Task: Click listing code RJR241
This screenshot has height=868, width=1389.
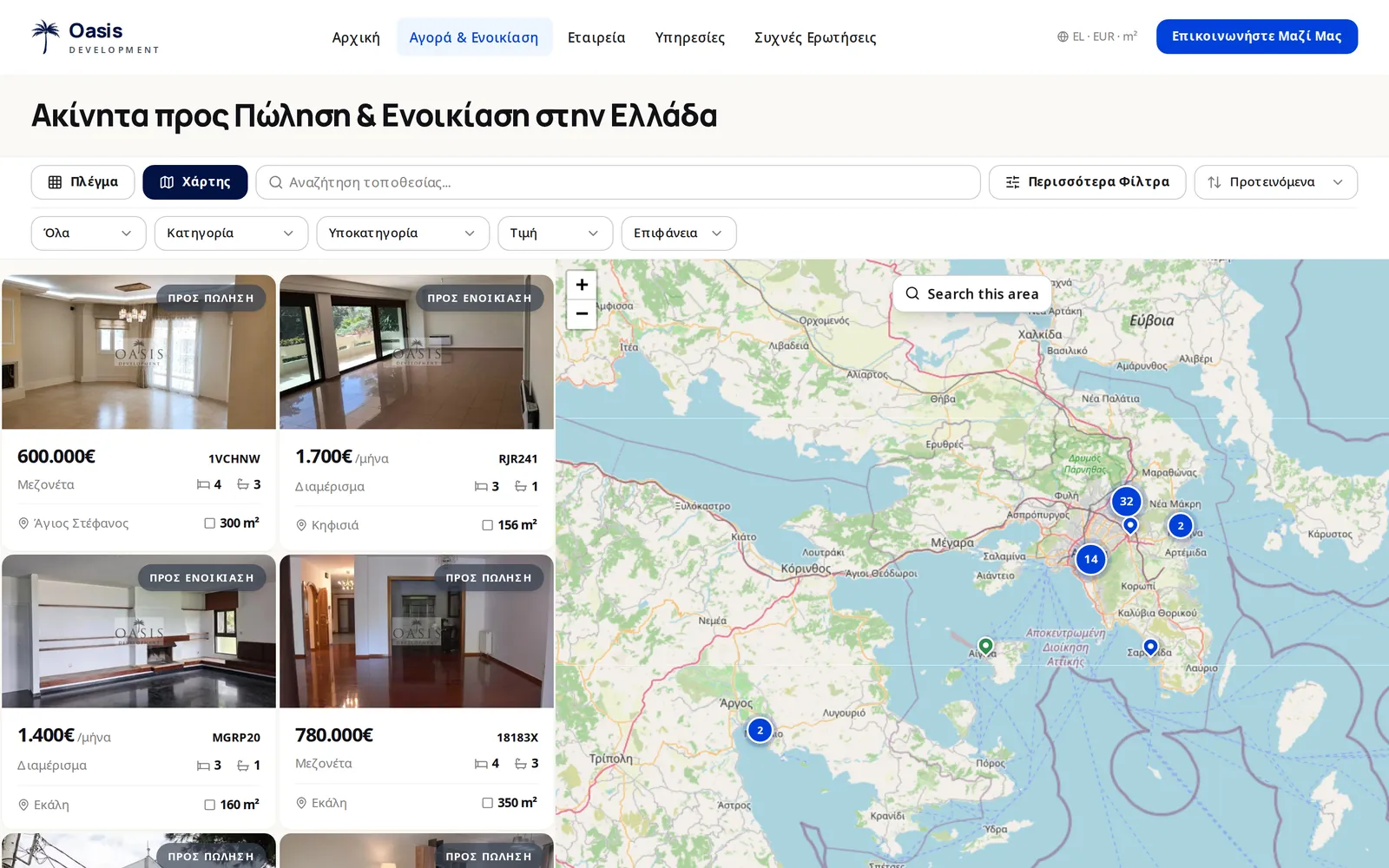Action: click(x=518, y=459)
